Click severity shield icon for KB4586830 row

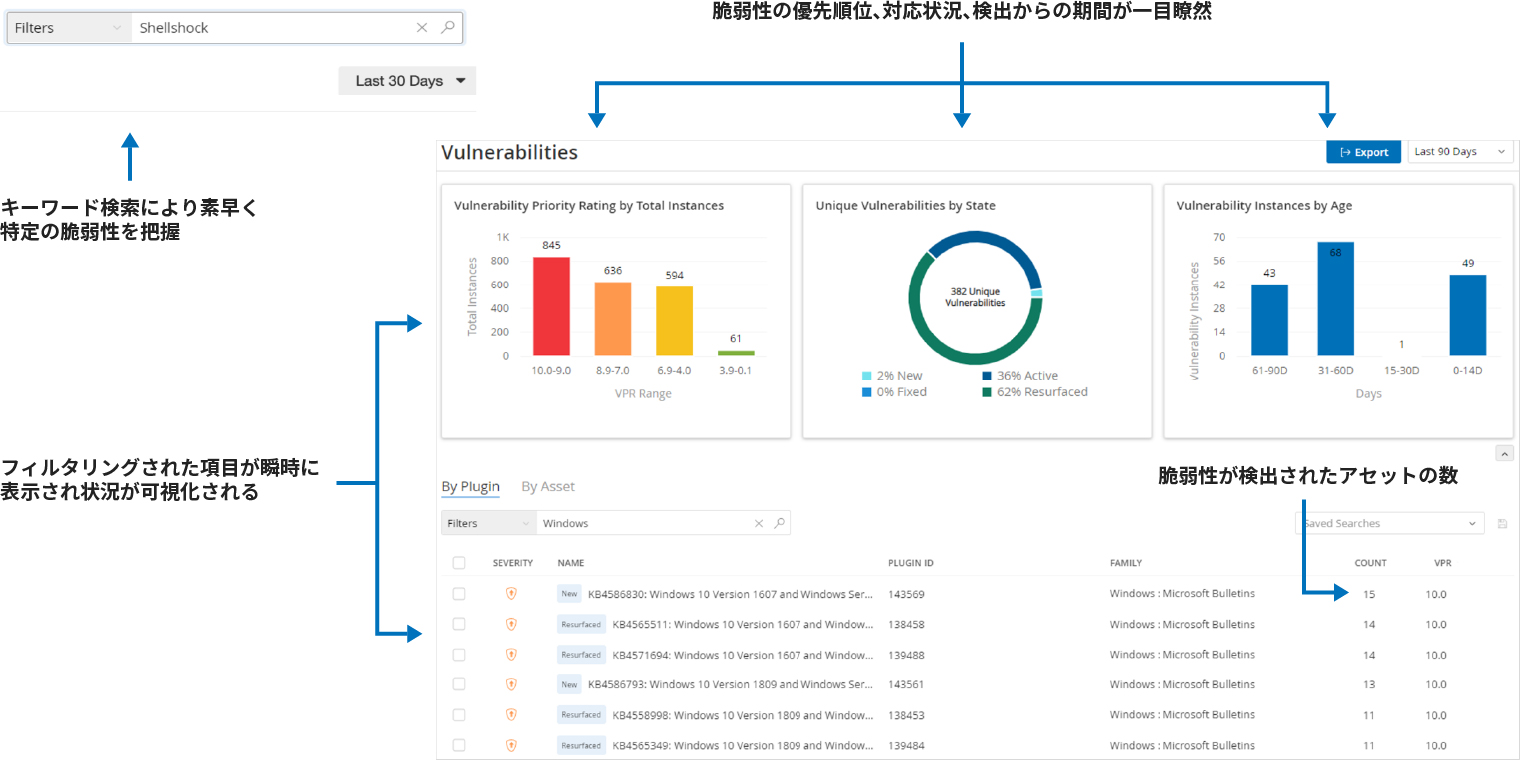[511, 593]
